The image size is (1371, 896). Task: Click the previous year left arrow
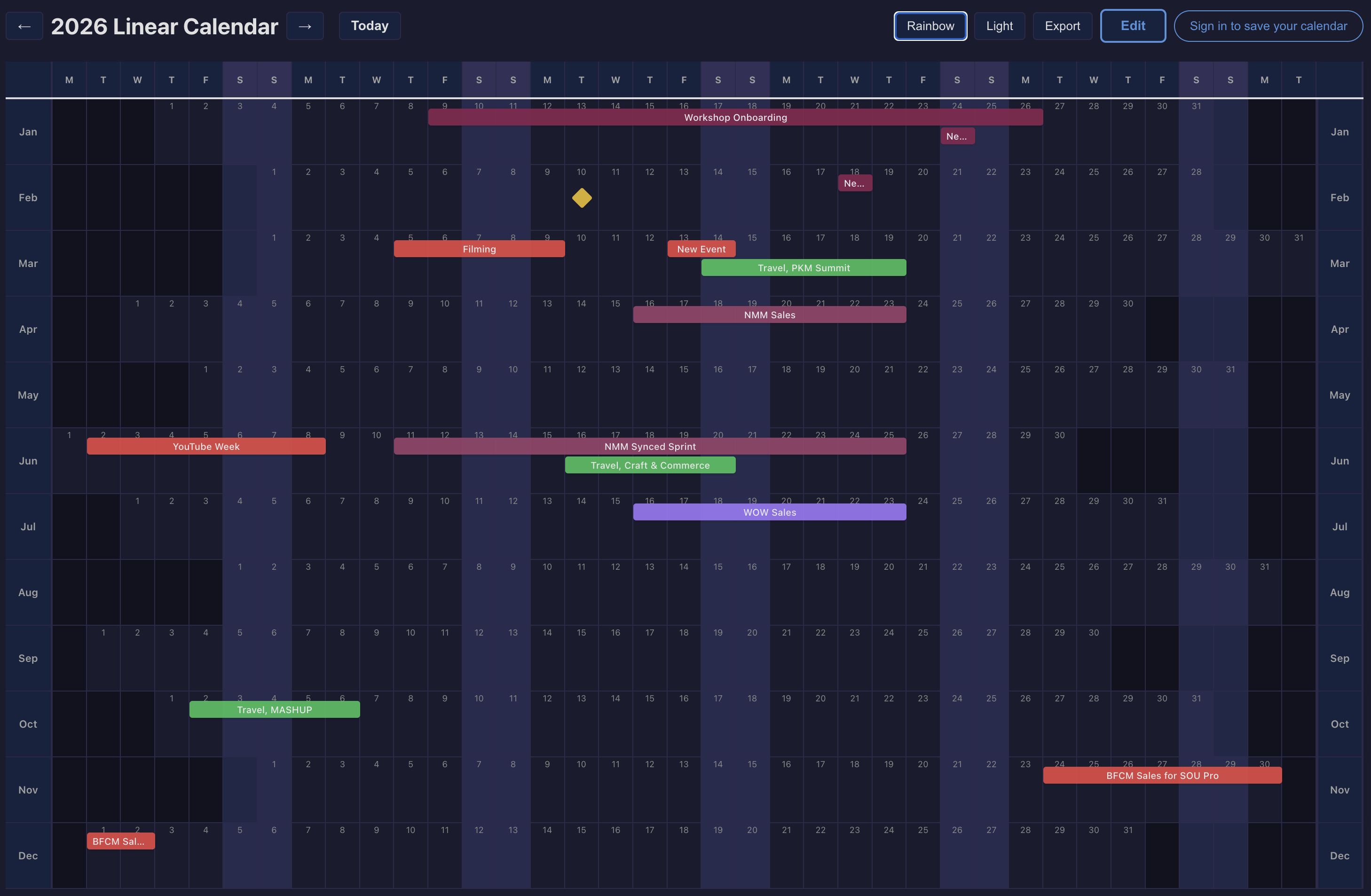[x=24, y=26]
